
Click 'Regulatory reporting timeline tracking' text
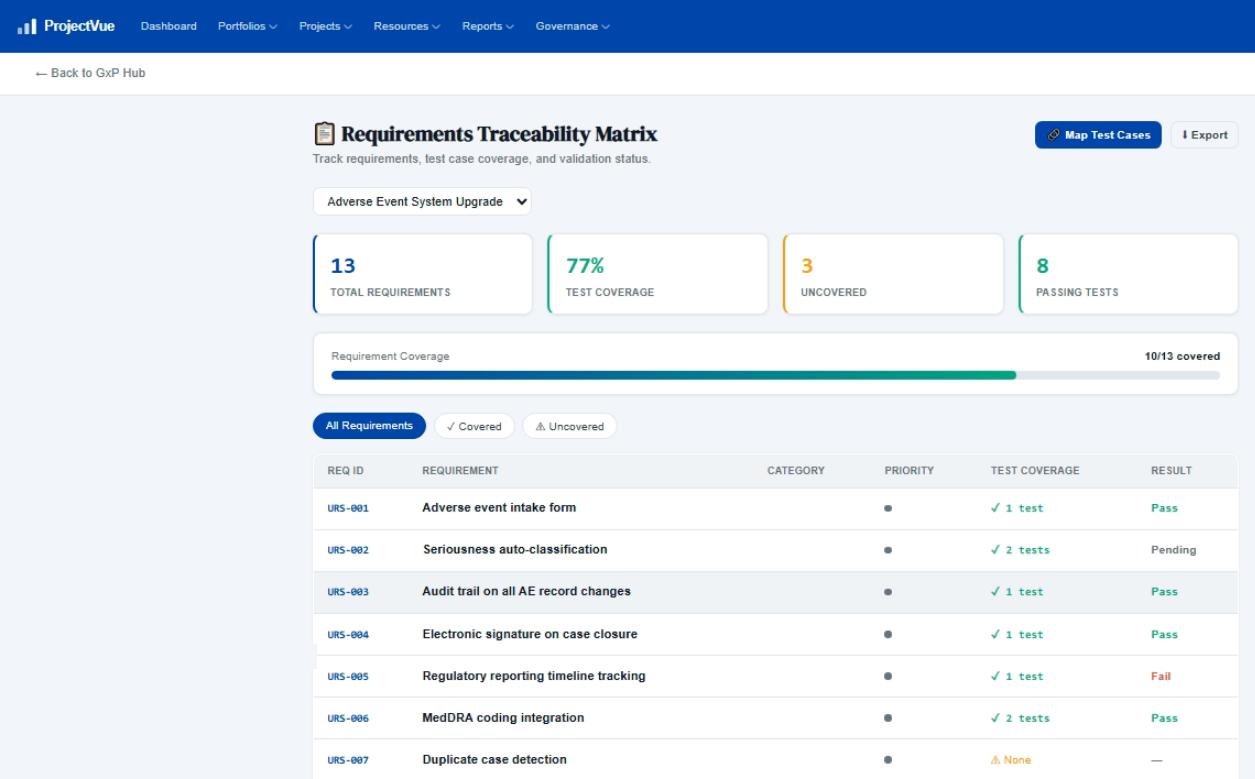(534, 676)
